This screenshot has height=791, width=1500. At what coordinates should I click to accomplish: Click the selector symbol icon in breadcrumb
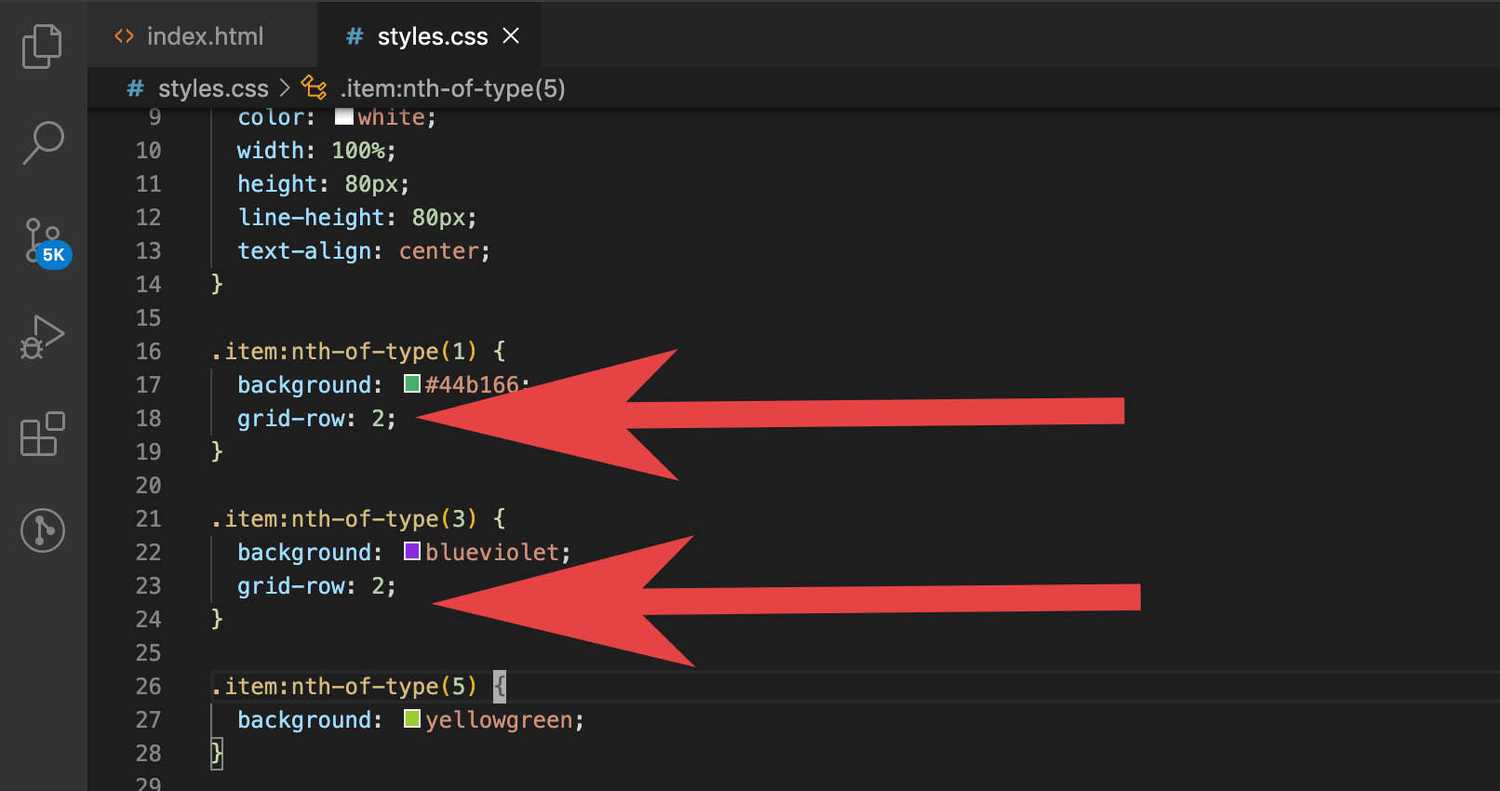click(314, 88)
